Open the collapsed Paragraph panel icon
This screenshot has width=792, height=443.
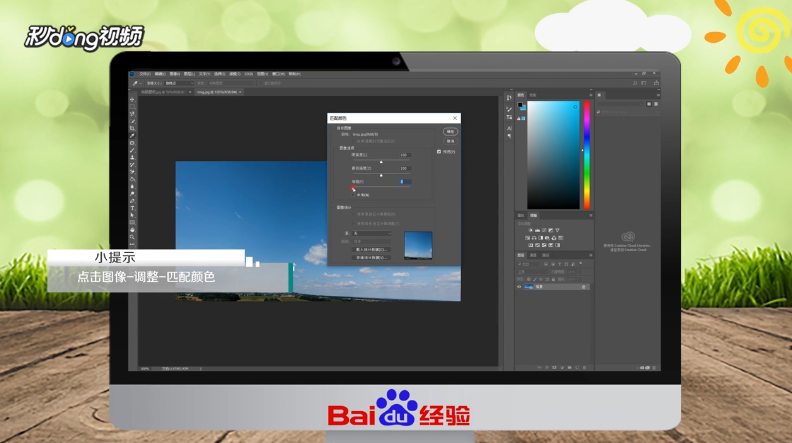(x=509, y=136)
